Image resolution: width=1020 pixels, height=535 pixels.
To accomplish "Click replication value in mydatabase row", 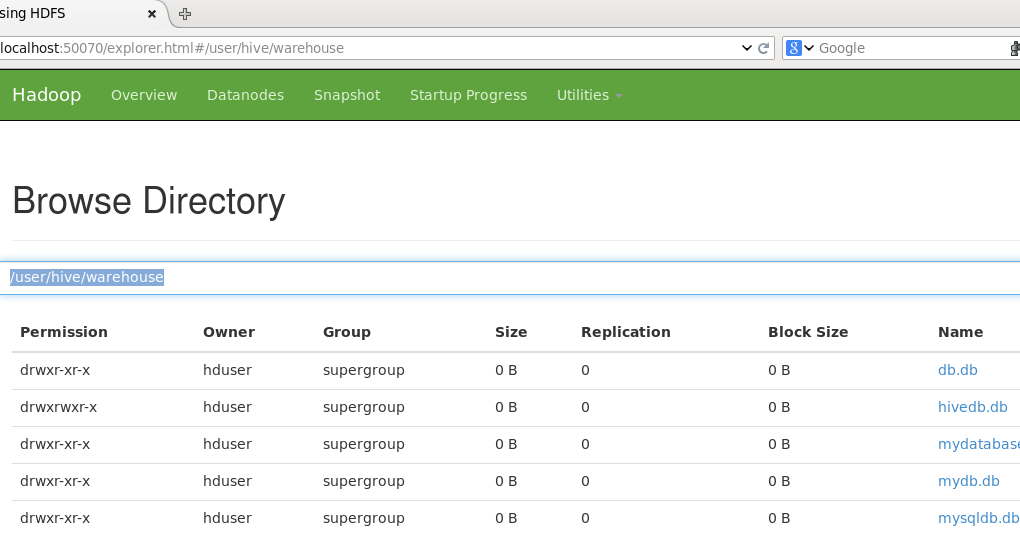I will (x=585, y=445).
